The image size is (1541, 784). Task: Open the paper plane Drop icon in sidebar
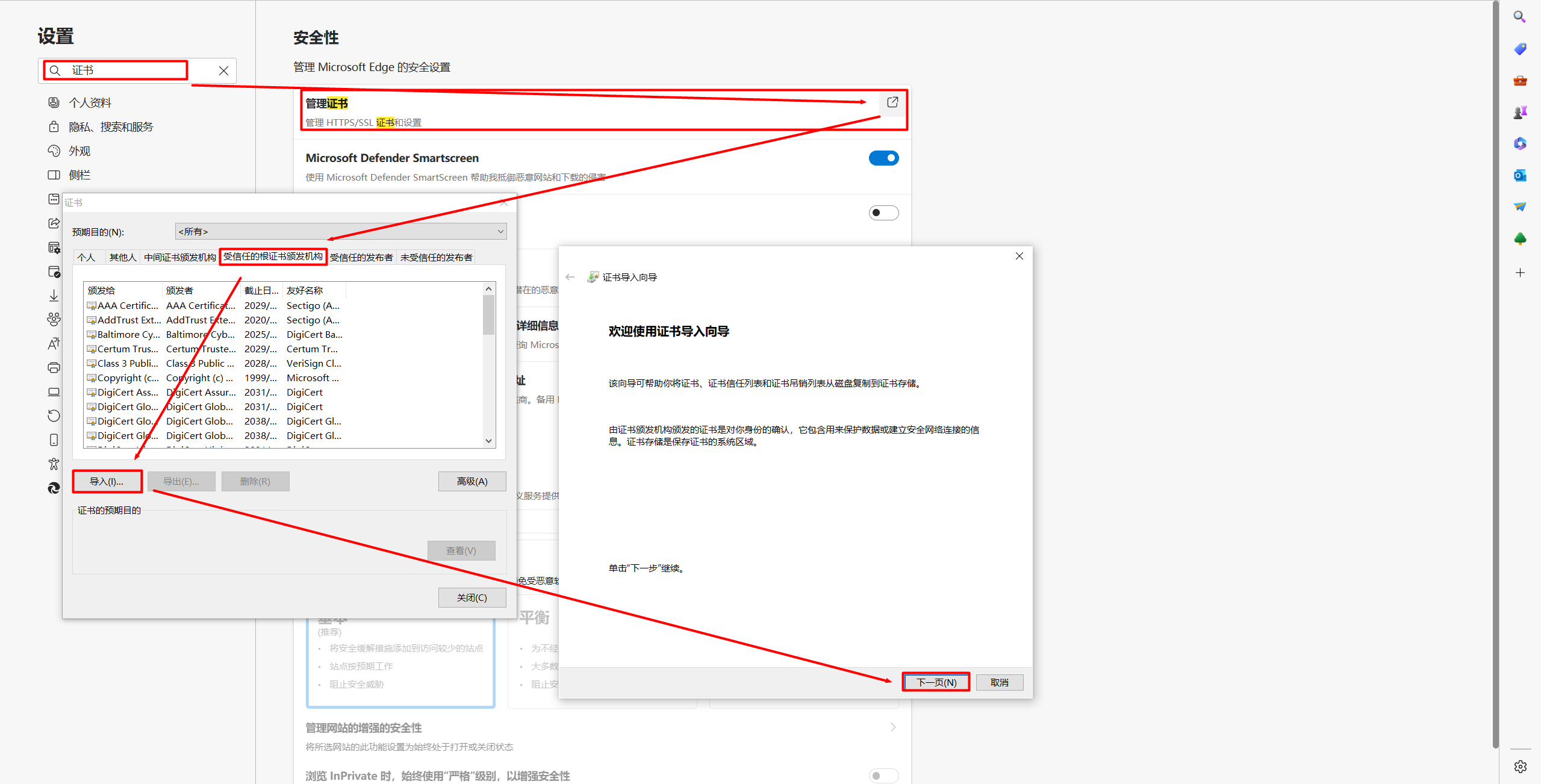coord(1519,207)
